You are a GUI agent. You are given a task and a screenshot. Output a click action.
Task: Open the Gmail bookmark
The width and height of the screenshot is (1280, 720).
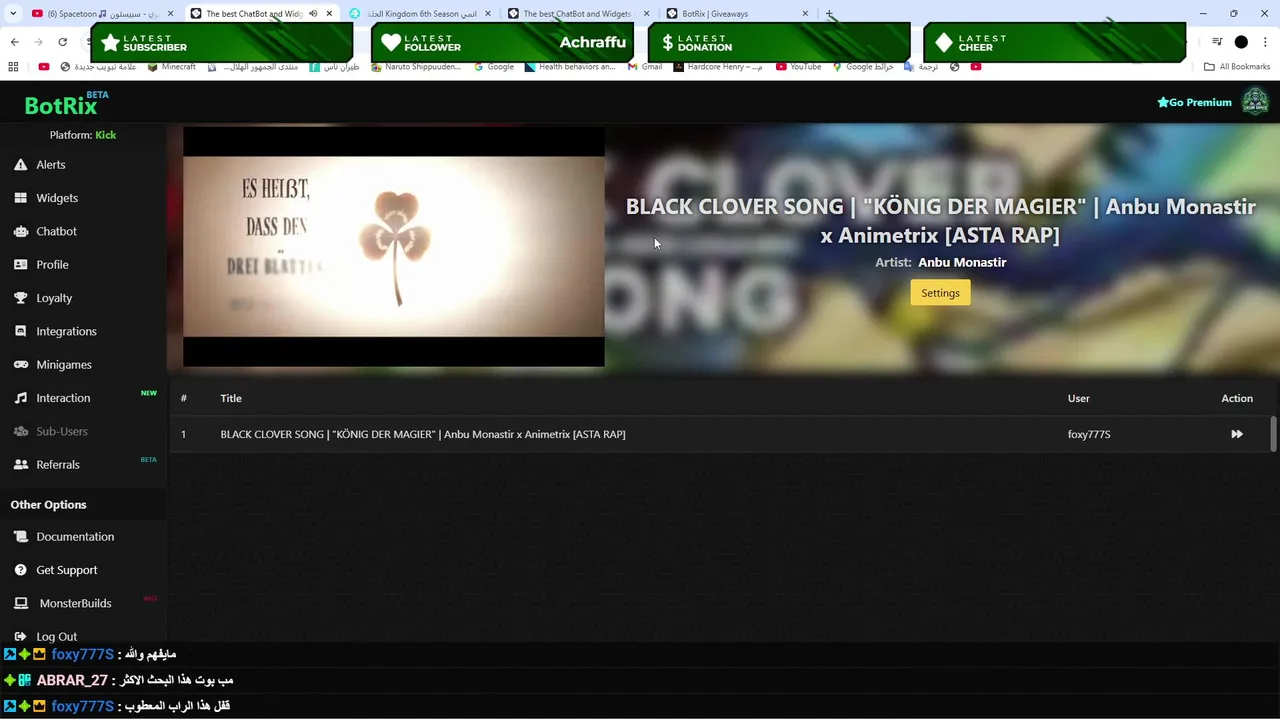(x=645, y=67)
